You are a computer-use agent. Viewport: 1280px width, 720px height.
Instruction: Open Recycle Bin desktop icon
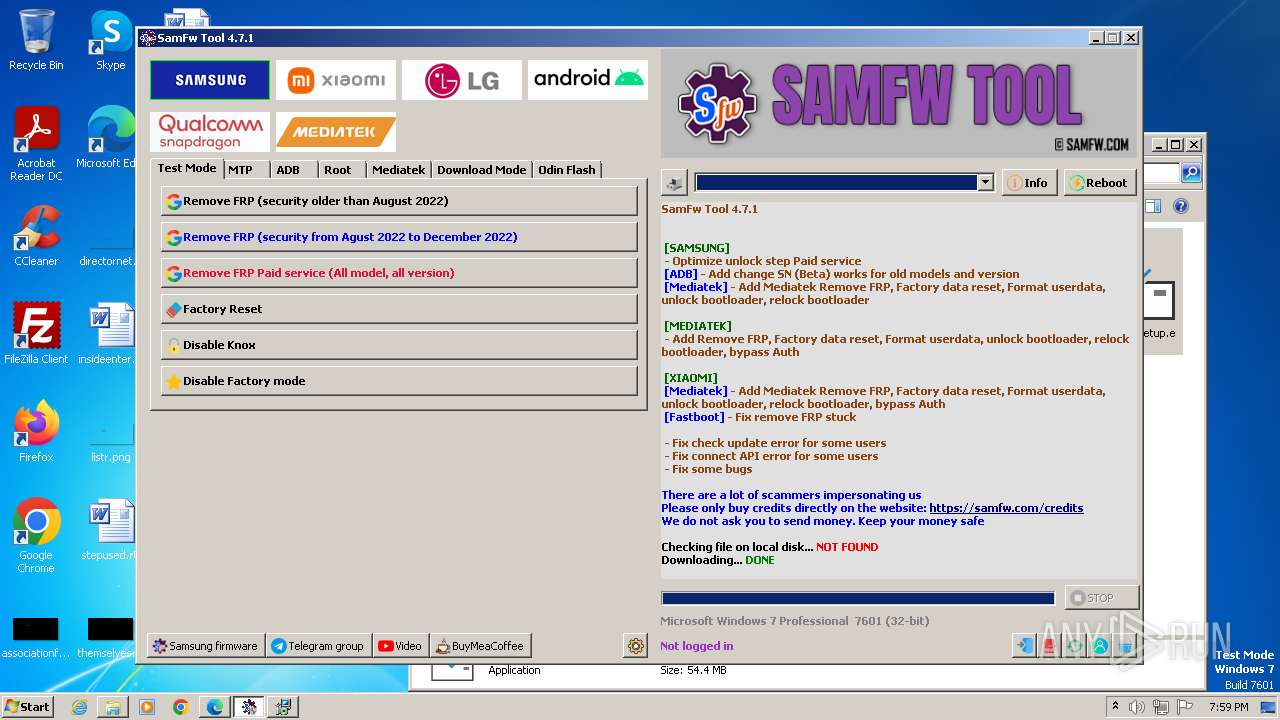point(36,40)
